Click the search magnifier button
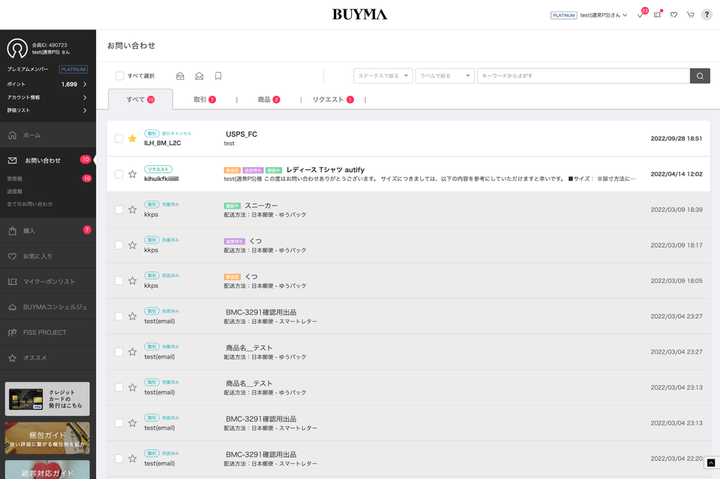 (699, 76)
